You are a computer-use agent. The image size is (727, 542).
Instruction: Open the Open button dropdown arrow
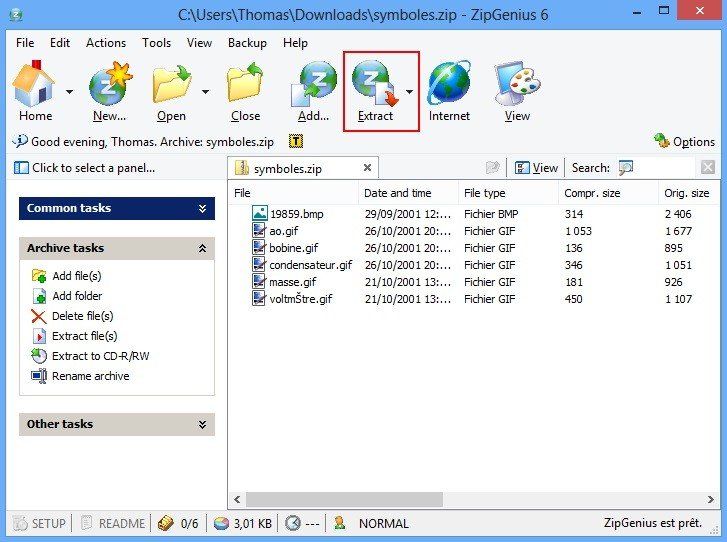coord(205,92)
